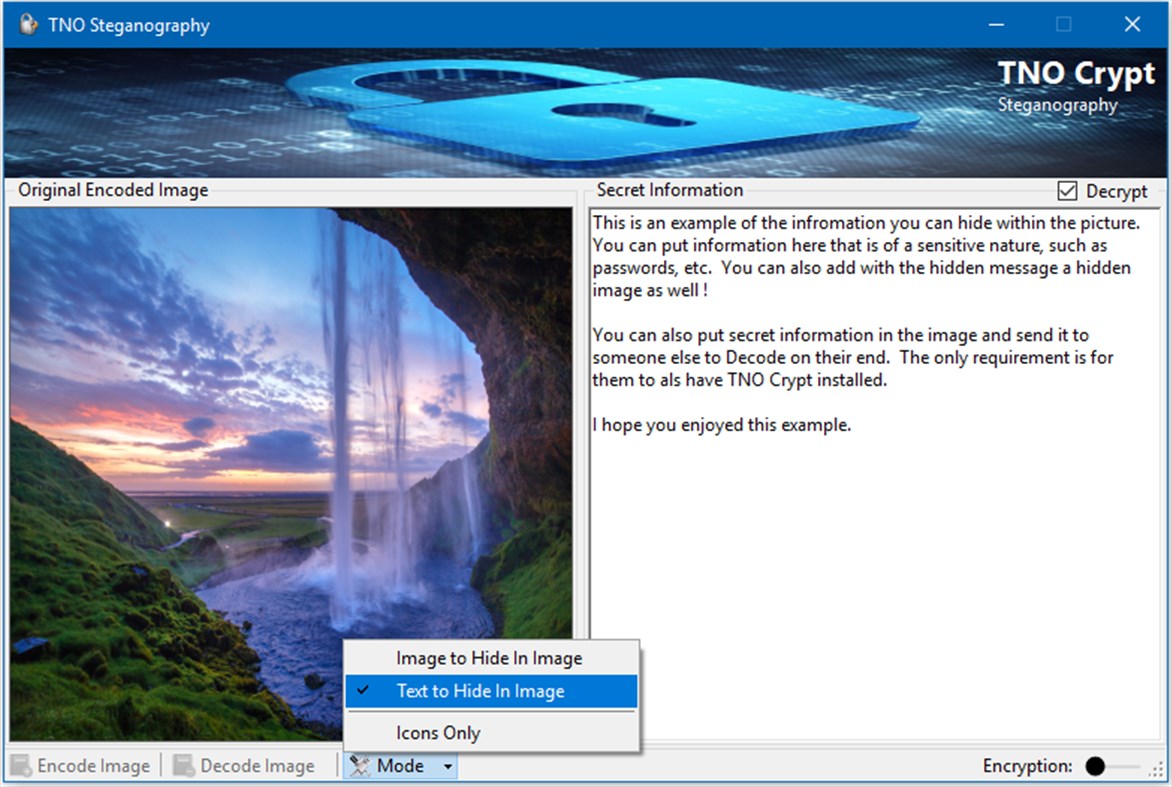The width and height of the screenshot is (1172, 787).
Task: Click the Encryption slider knob
Action: click(x=1097, y=766)
